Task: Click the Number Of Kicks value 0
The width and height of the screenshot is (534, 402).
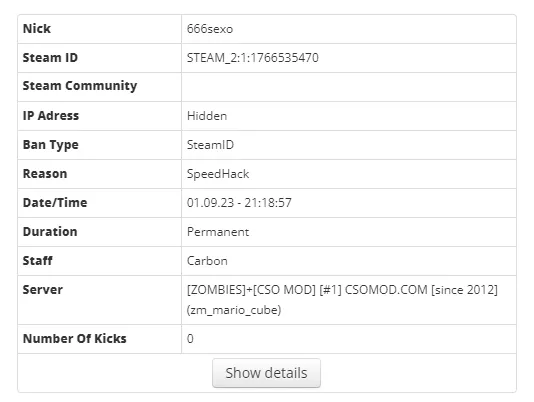Action: point(190,339)
